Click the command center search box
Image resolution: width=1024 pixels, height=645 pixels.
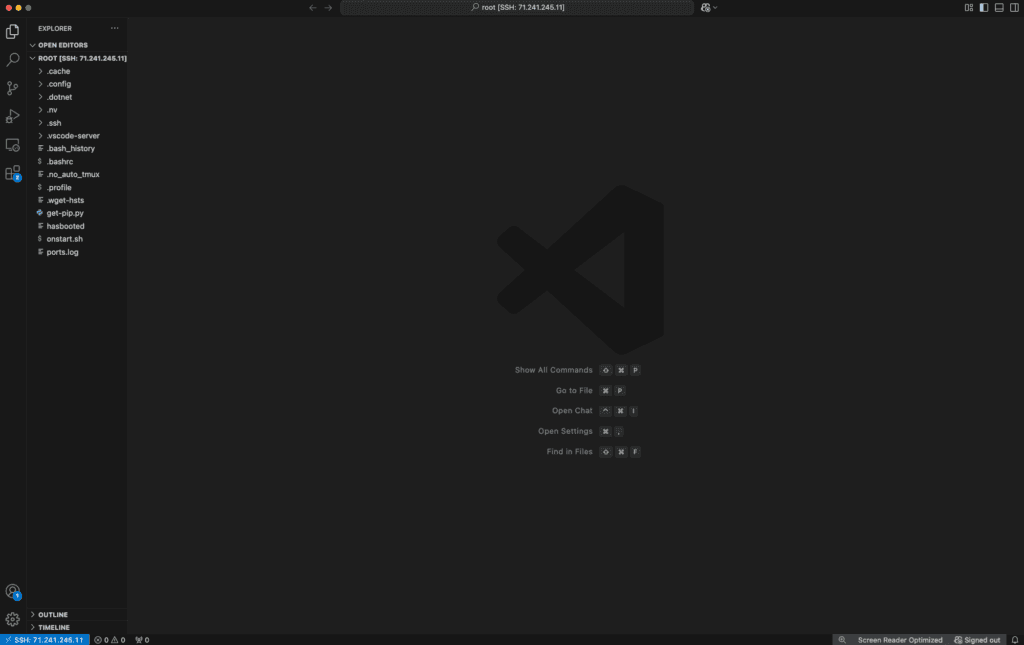pos(517,8)
